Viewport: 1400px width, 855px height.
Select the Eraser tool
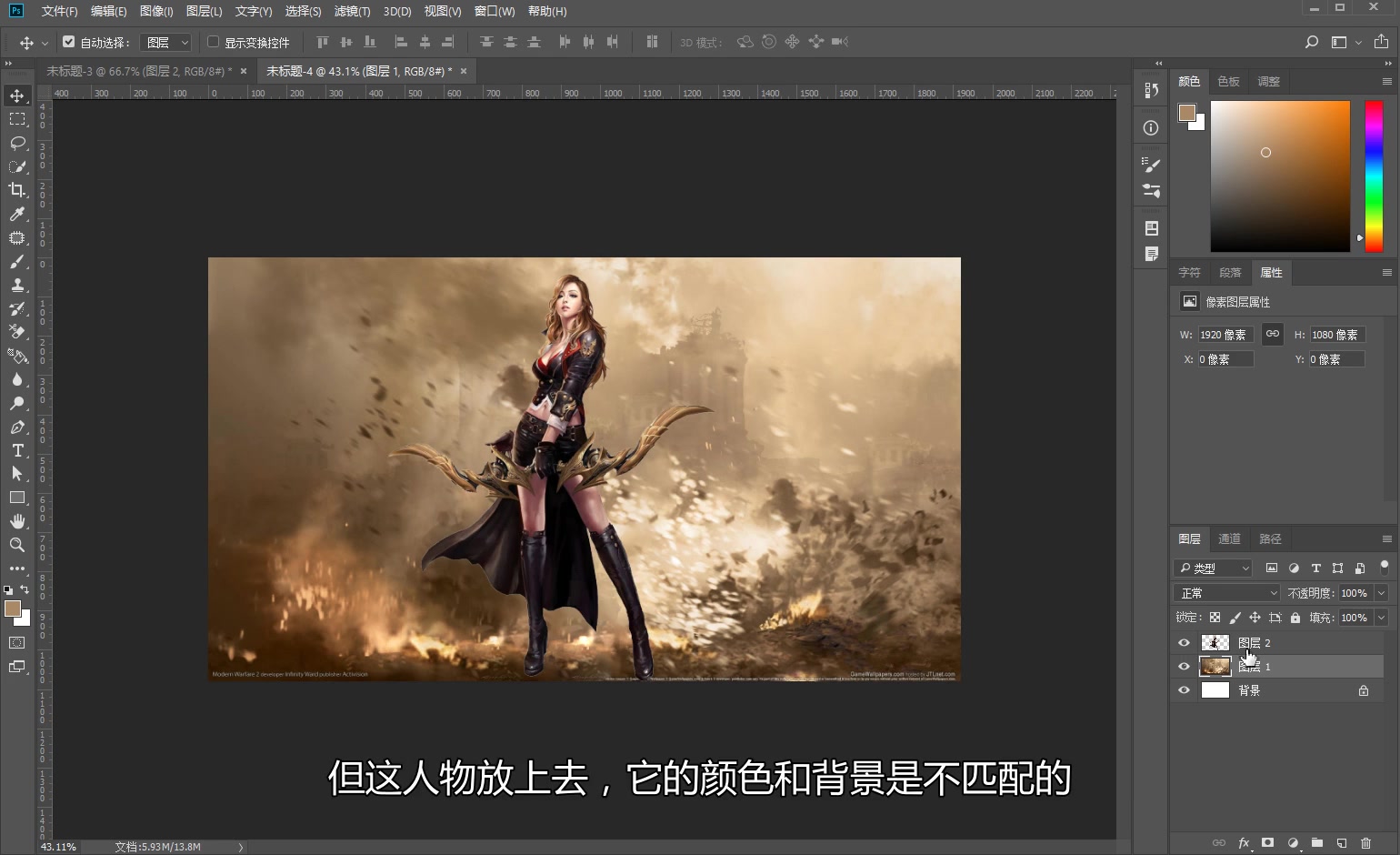click(17, 332)
